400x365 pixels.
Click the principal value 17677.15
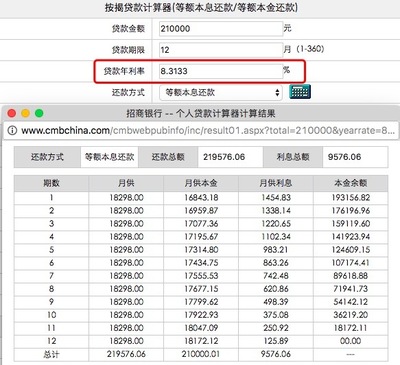pyautogui.click(x=201, y=289)
